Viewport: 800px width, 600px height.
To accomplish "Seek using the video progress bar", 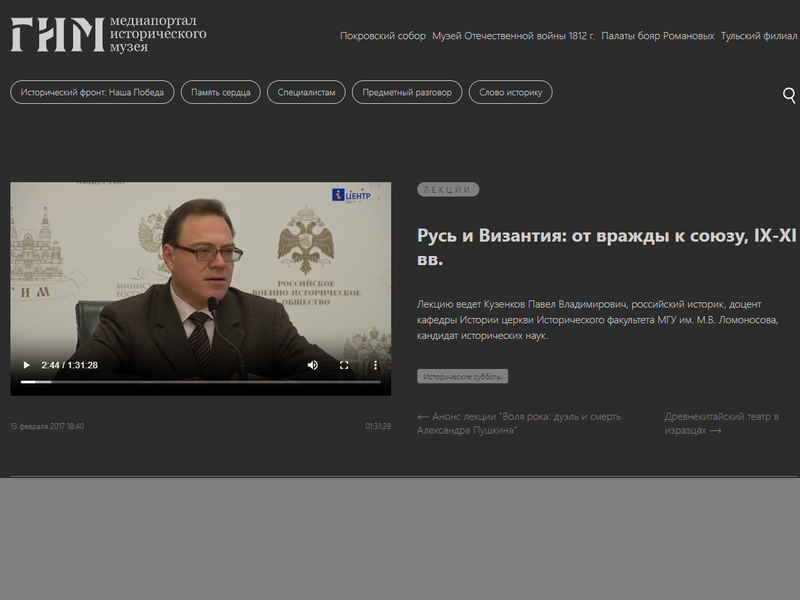I will point(201,382).
